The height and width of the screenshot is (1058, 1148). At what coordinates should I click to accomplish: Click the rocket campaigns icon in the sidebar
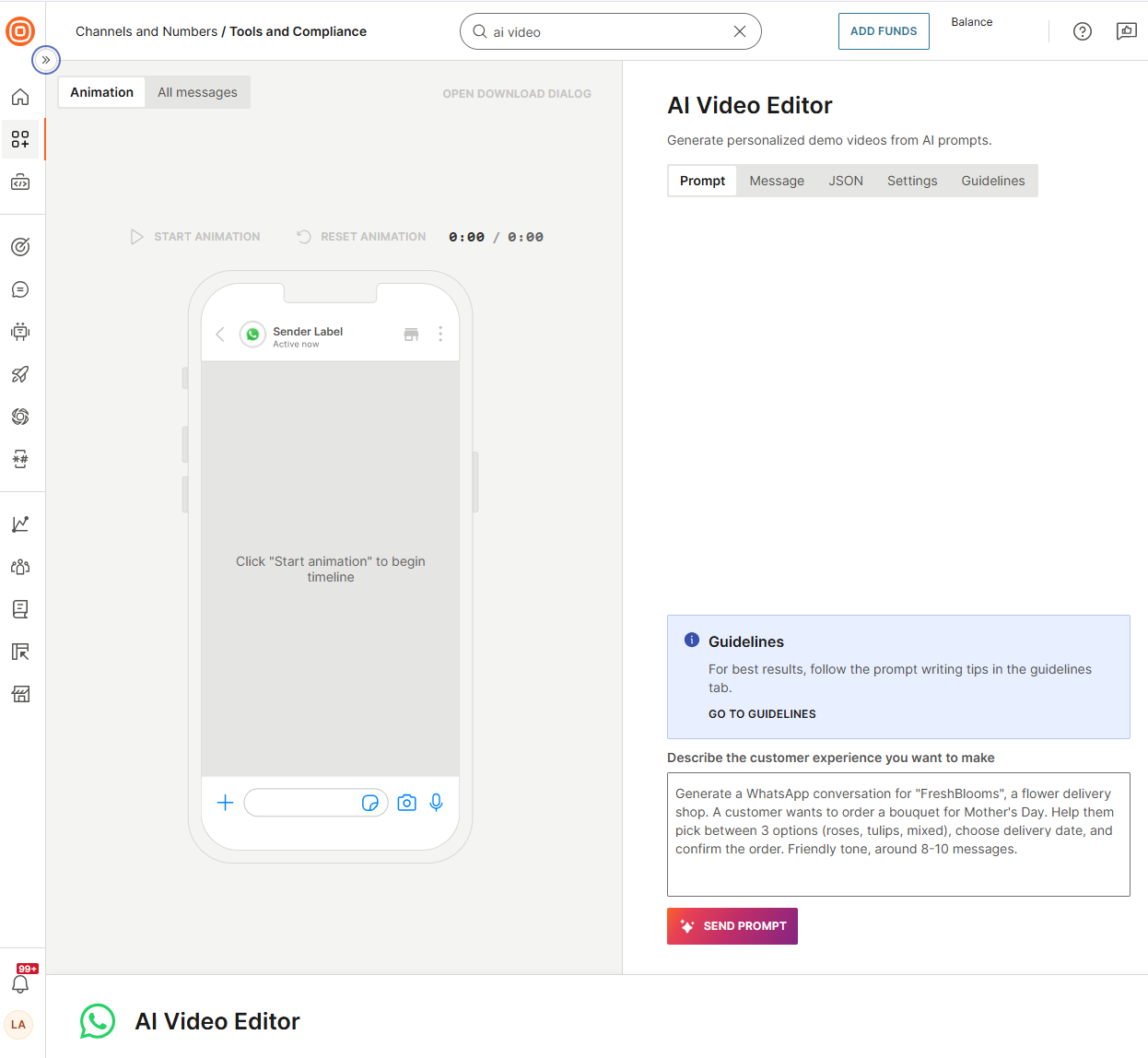(x=20, y=374)
